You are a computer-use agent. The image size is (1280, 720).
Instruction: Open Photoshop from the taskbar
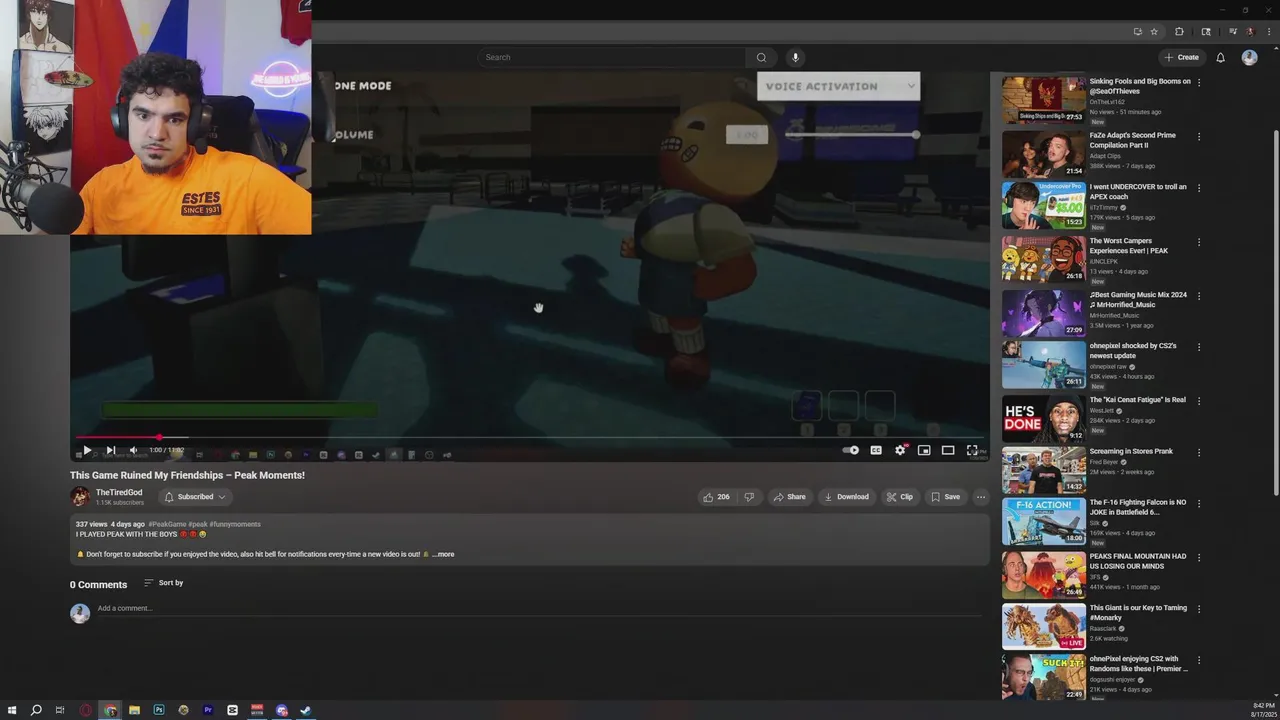pyautogui.click(x=159, y=710)
